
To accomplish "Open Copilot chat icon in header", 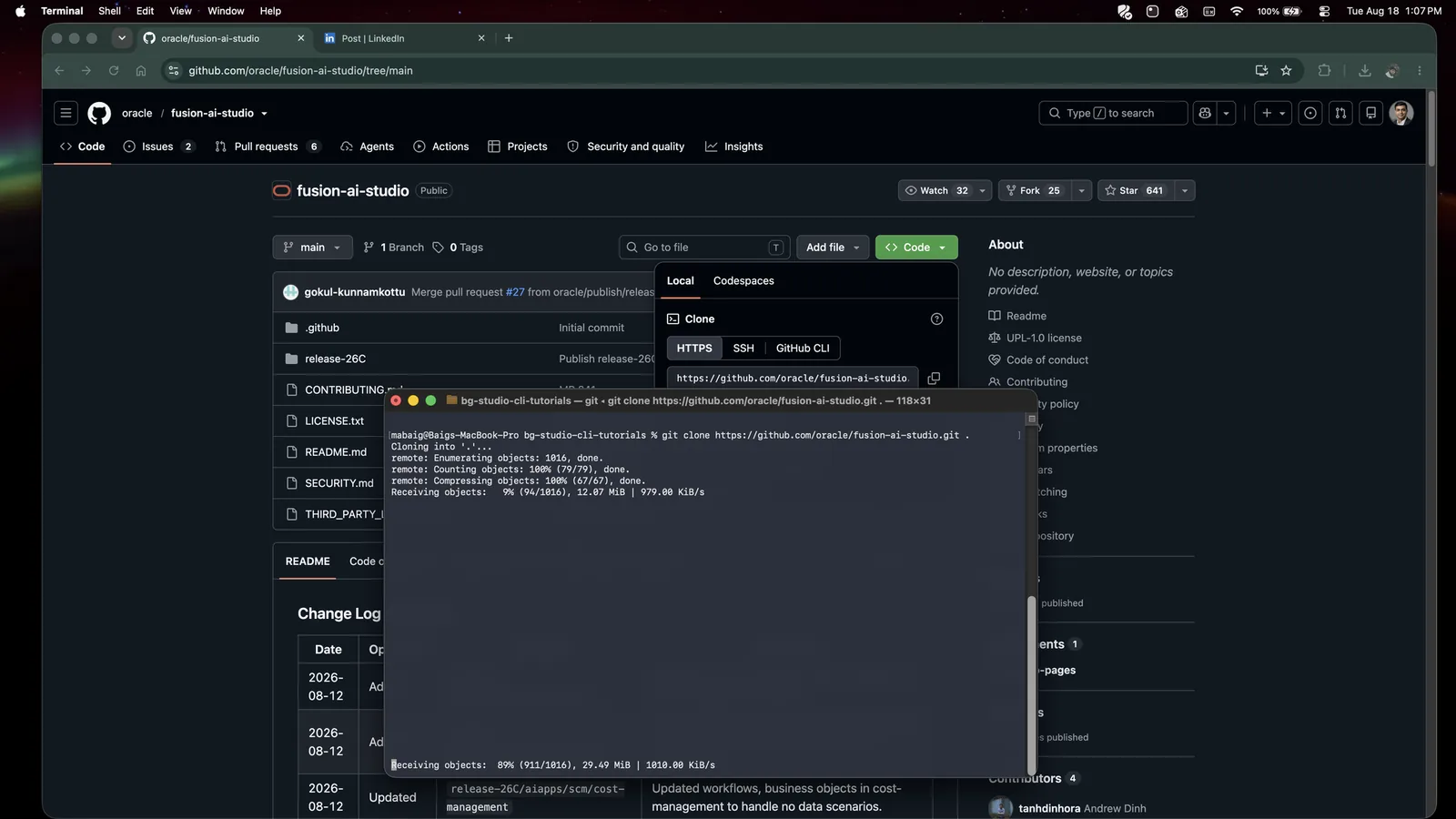I will click(1205, 113).
